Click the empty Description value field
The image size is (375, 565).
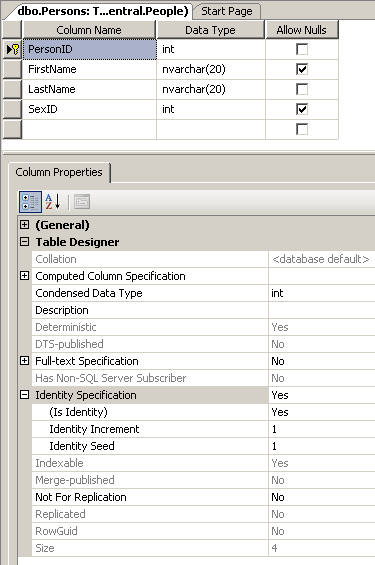[x=322, y=310]
